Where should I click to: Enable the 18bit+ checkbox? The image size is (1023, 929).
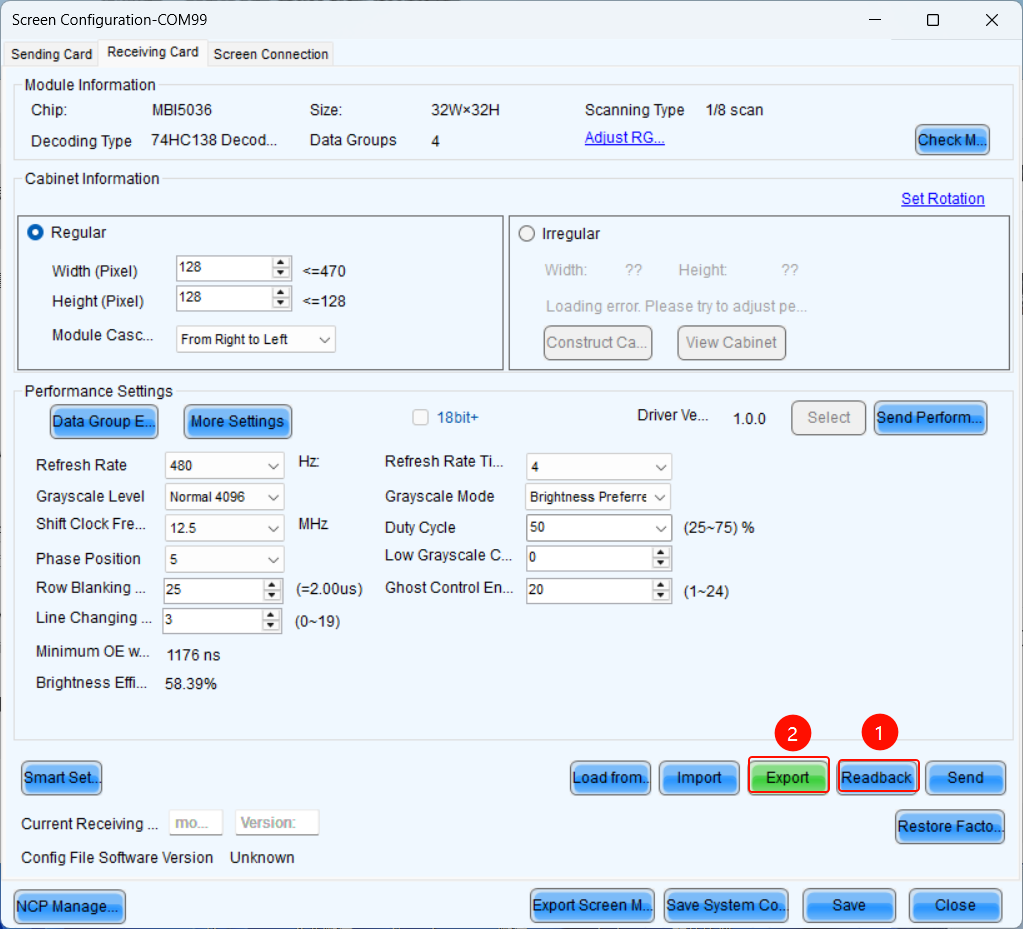click(x=421, y=418)
